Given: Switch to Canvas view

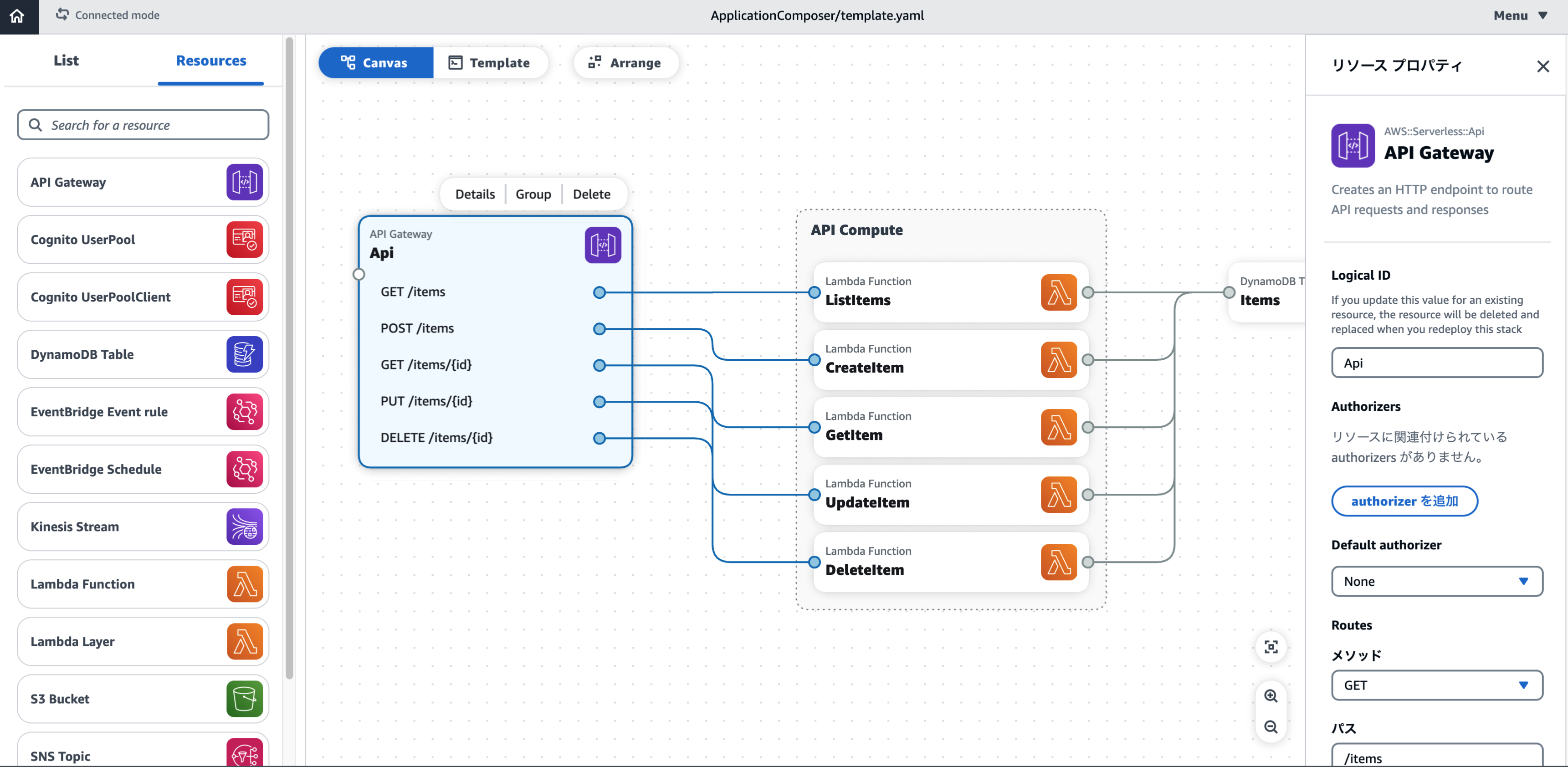Looking at the screenshot, I should (375, 63).
